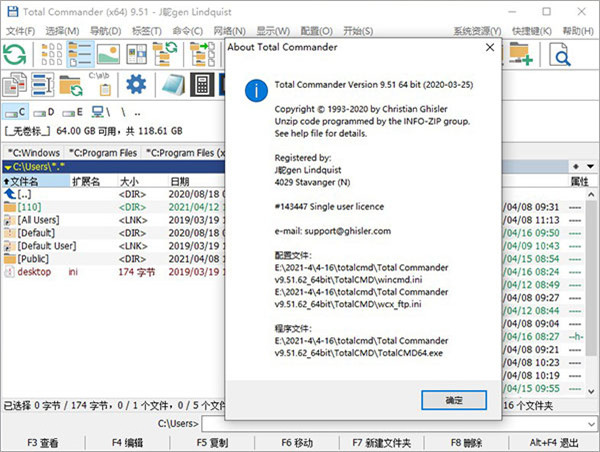Click the blue info icon in About dialog
600x452 pixels.
(256, 91)
